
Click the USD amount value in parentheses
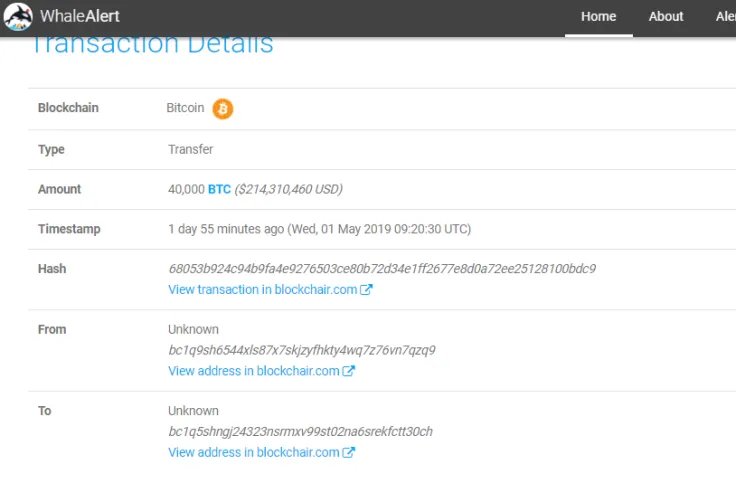pyautogui.click(x=289, y=189)
